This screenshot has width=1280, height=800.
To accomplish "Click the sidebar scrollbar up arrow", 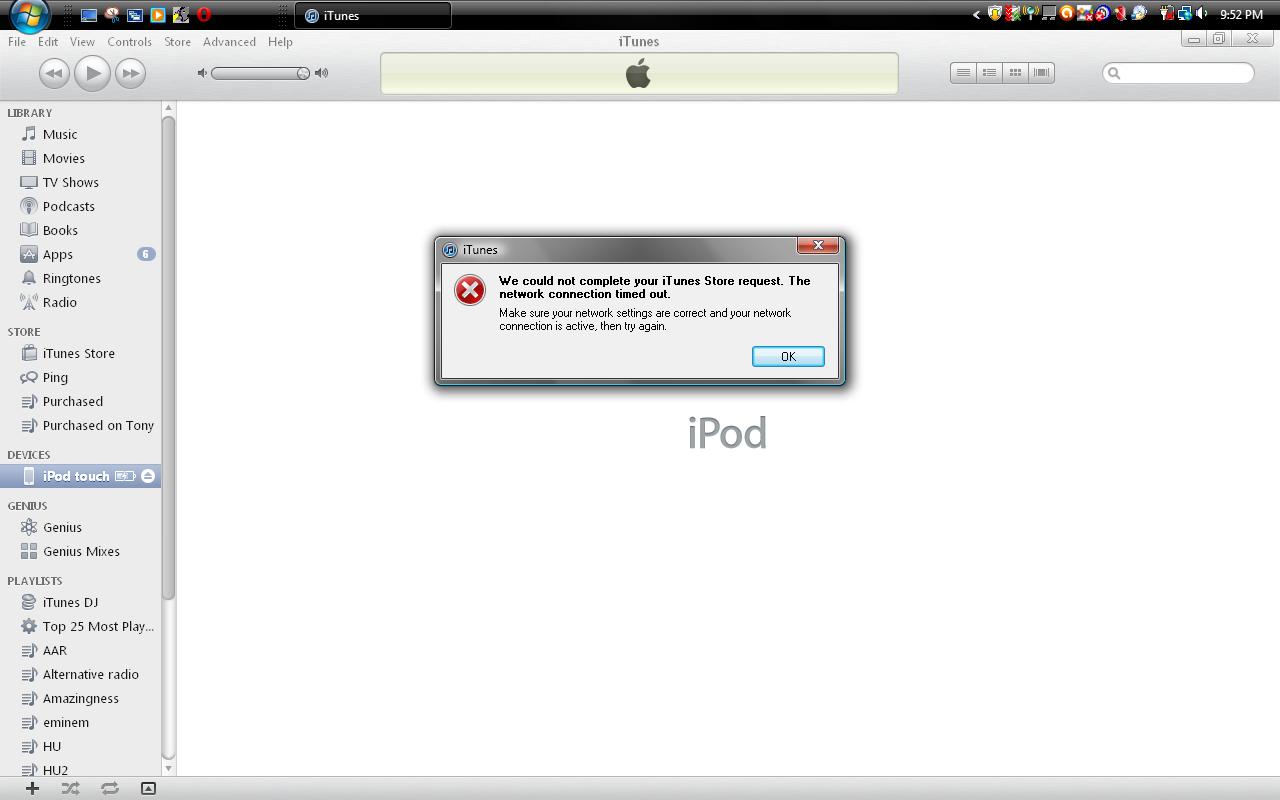I will pyautogui.click(x=168, y=108).
